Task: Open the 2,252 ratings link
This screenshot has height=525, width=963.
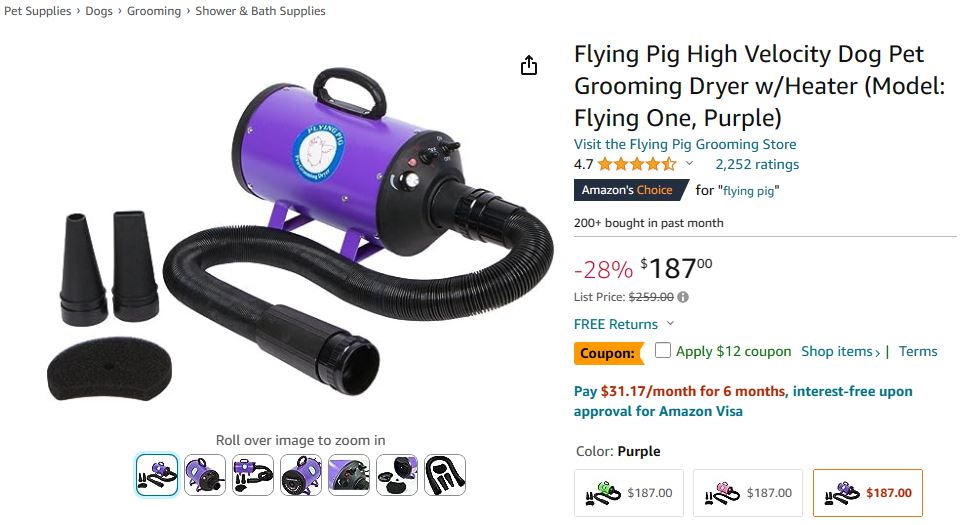Action: tap(757, 164)
